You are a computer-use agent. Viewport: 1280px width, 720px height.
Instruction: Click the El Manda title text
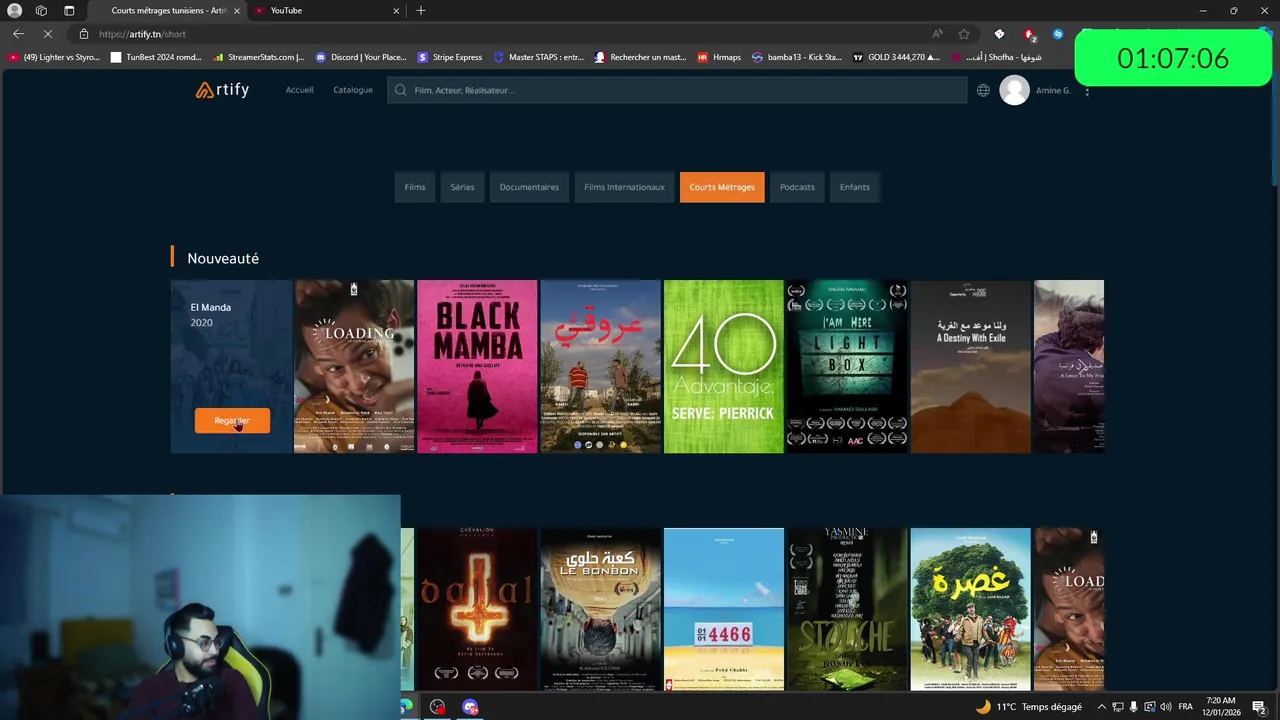(210, 307)
